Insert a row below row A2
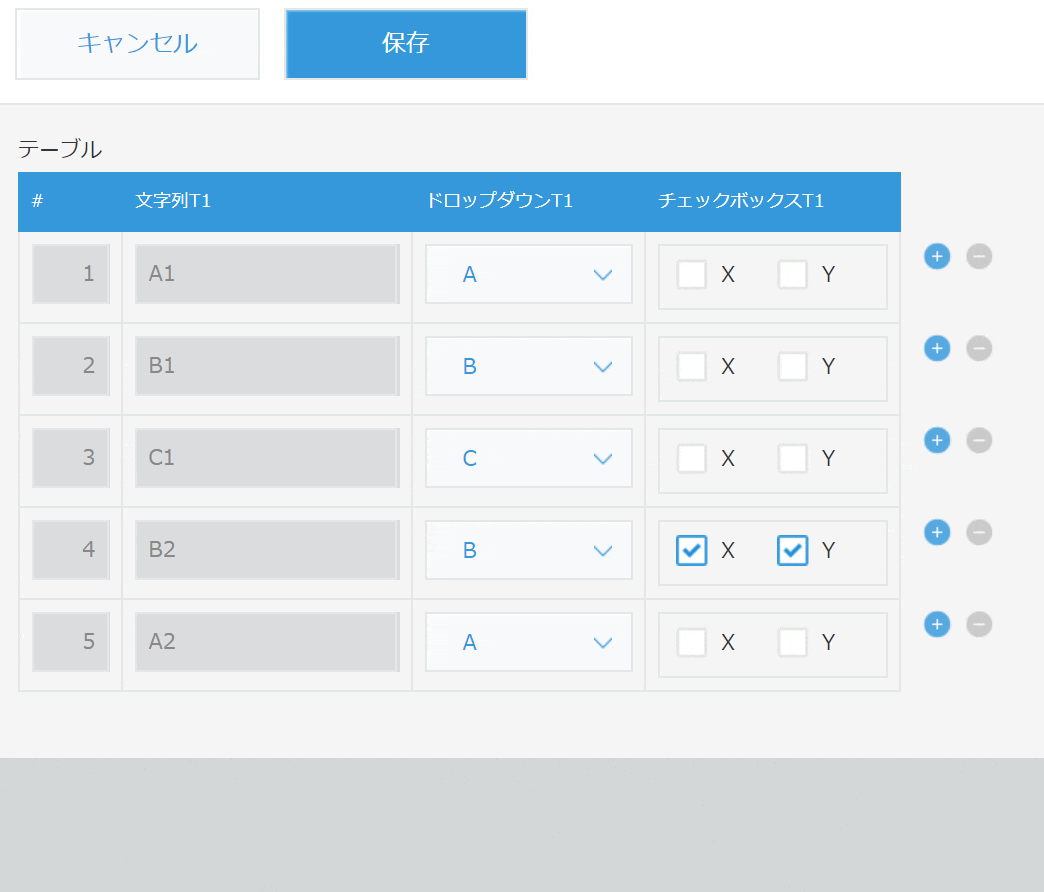Viewport: 1044px width, 892px height. click(937, 624)
